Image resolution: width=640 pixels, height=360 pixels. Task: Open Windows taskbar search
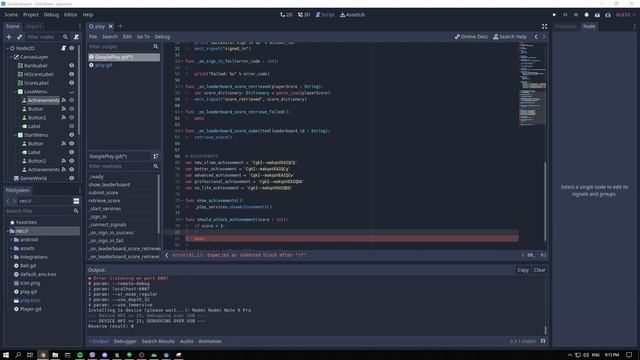(18, 355)
